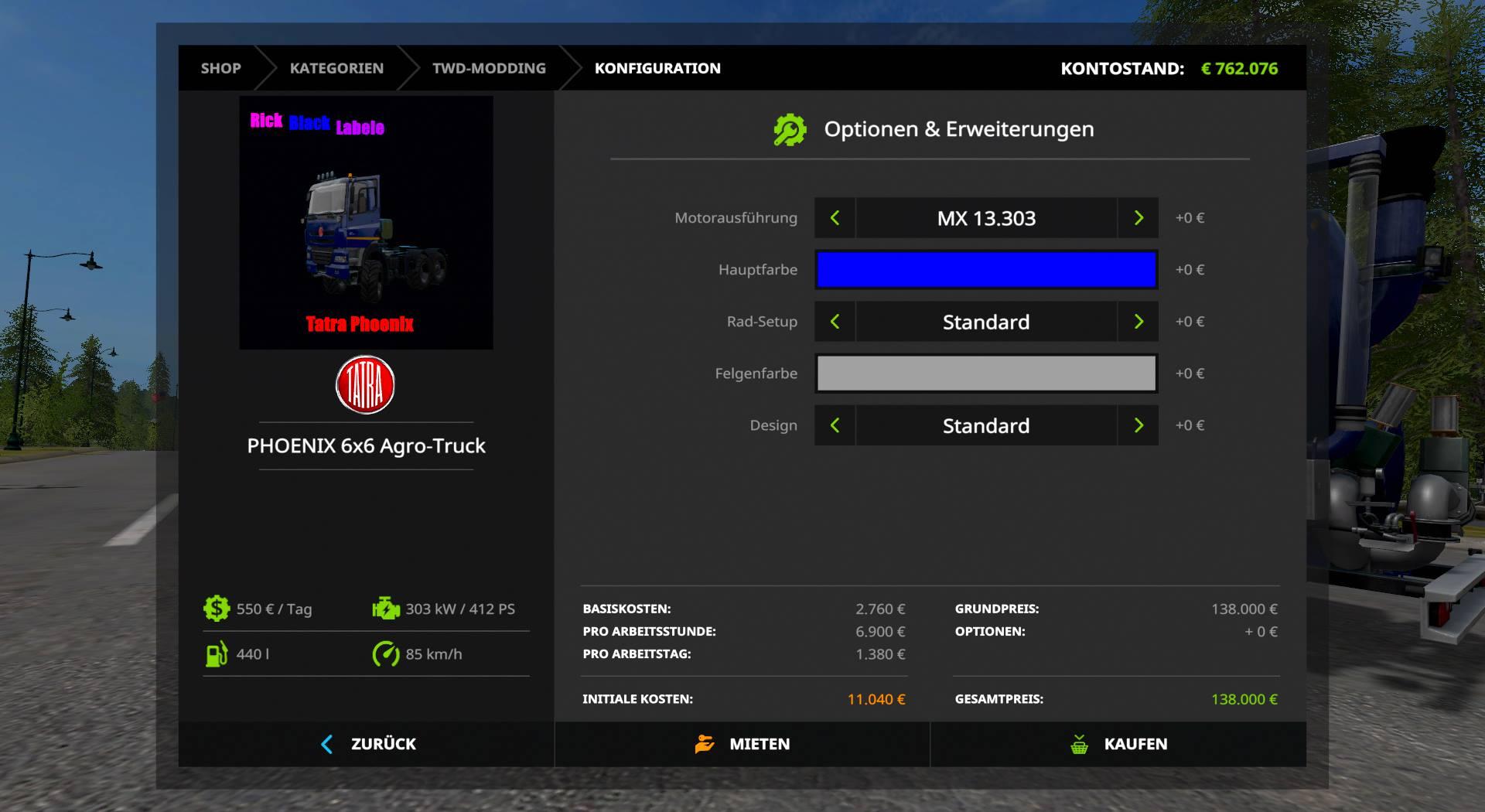Switch to previous Rad-Setup option
This screenshot has width=1485, height=812.
pos(835,322)
